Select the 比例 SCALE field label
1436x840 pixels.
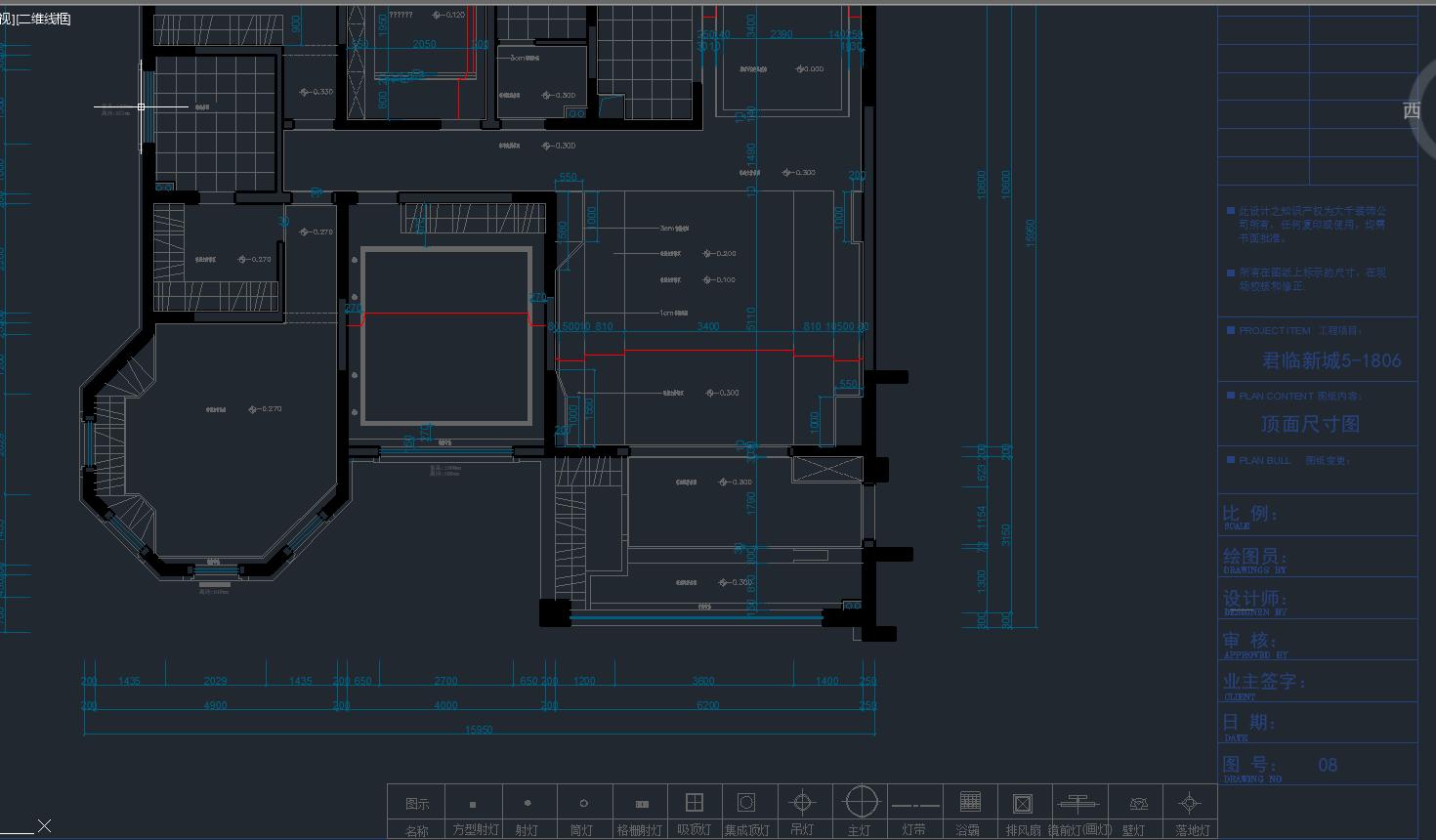(1250, 516)
